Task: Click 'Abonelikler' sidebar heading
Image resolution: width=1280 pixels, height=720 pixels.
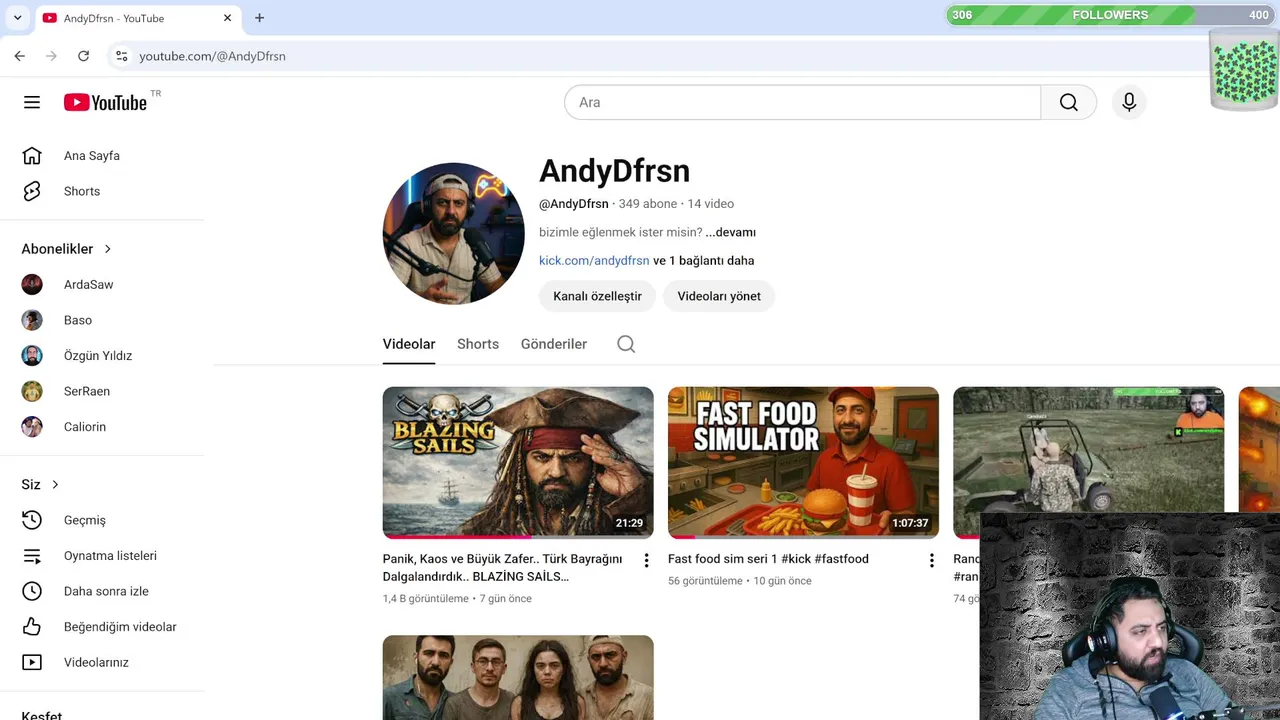Action: click(57, 249)
